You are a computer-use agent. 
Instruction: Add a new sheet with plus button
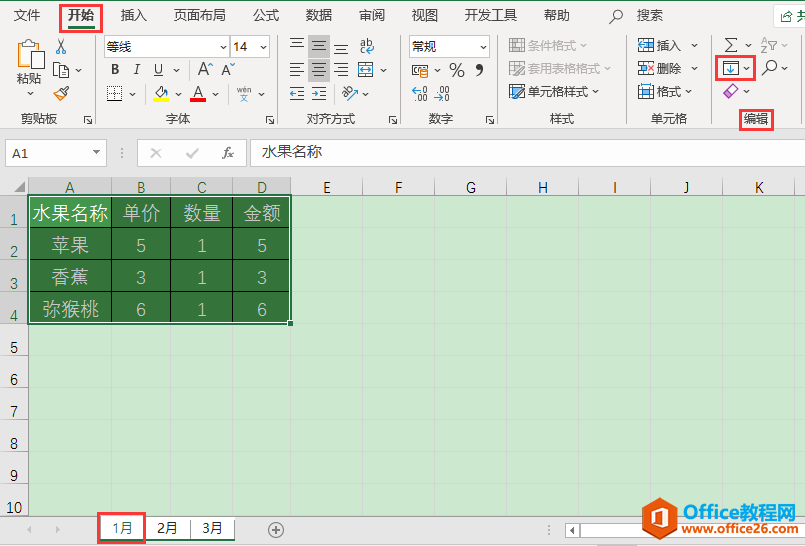pos(276,529)
